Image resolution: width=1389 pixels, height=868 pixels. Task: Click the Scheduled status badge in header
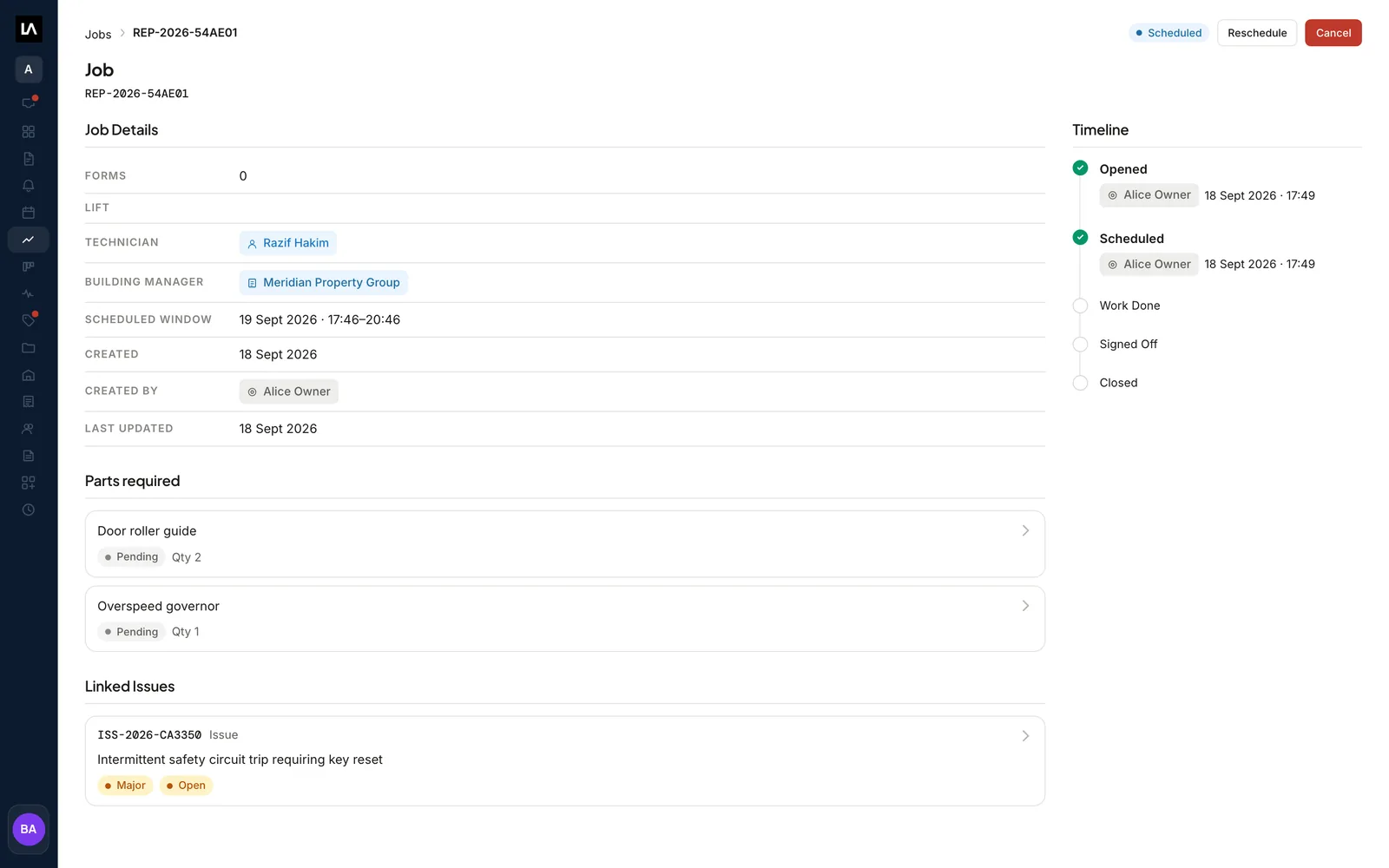(1168, 33)
